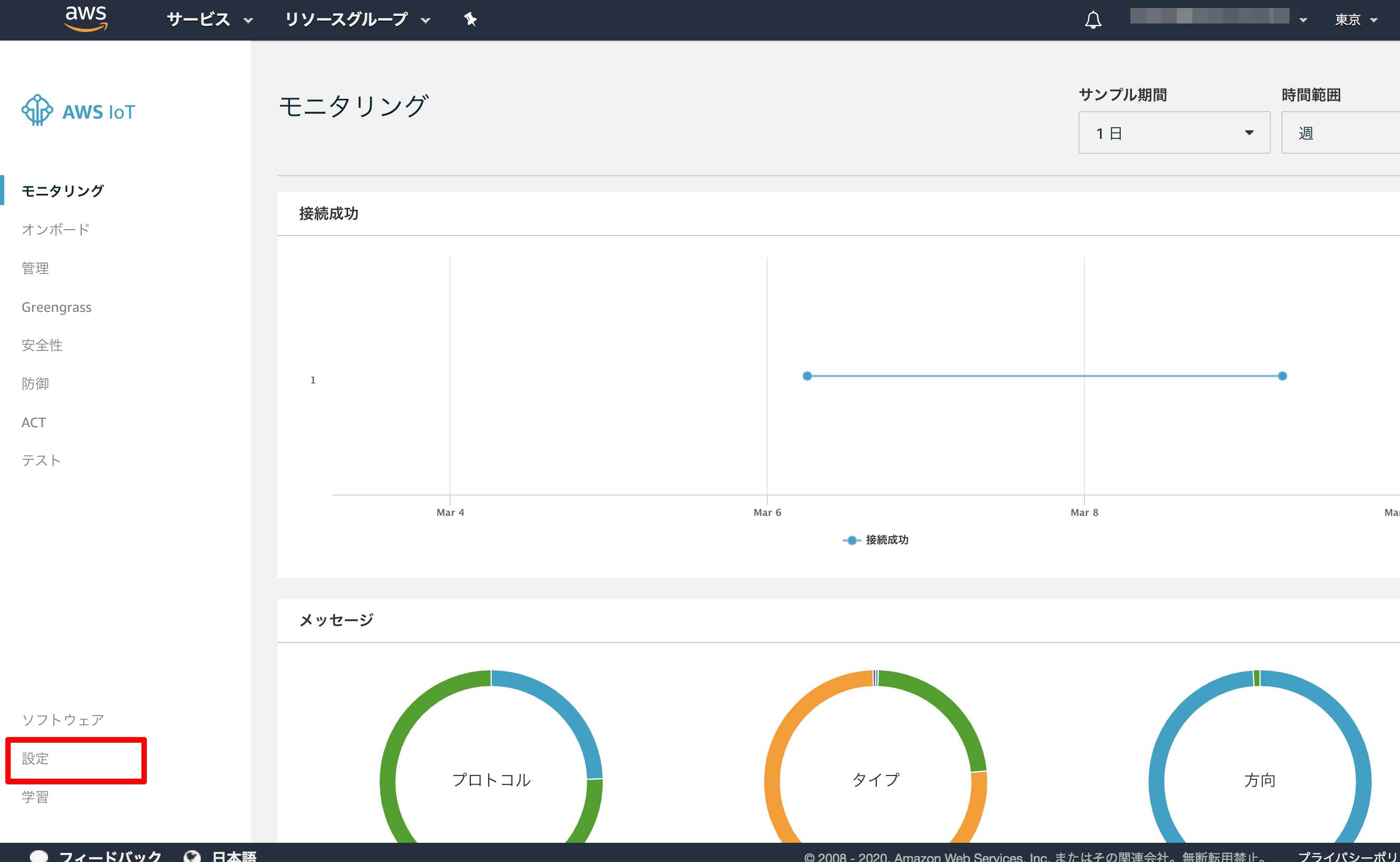Click the feedback speech bubble icon

[x=39, y=856]
